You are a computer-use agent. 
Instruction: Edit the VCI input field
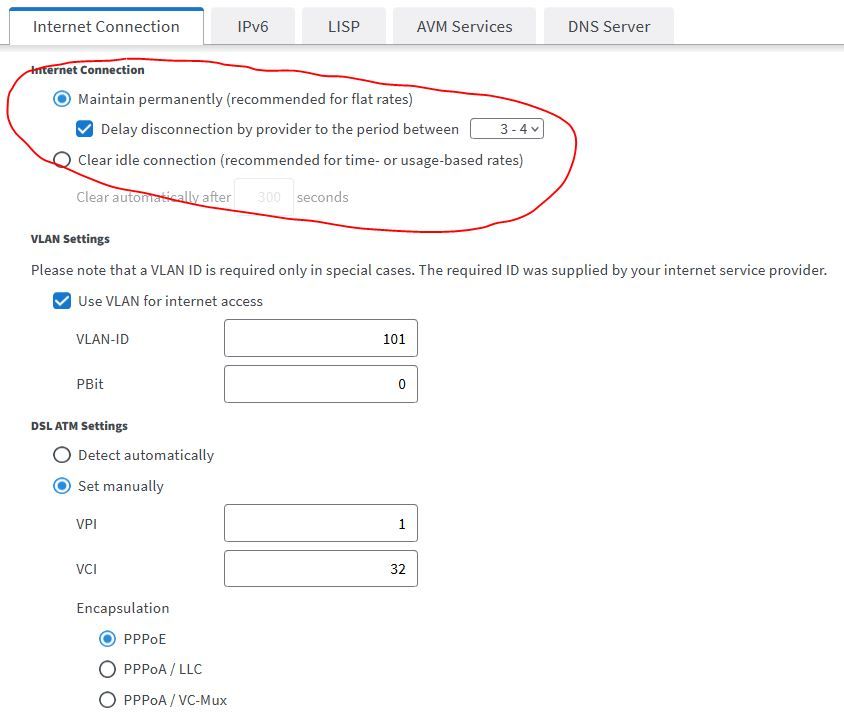point(320,569)
